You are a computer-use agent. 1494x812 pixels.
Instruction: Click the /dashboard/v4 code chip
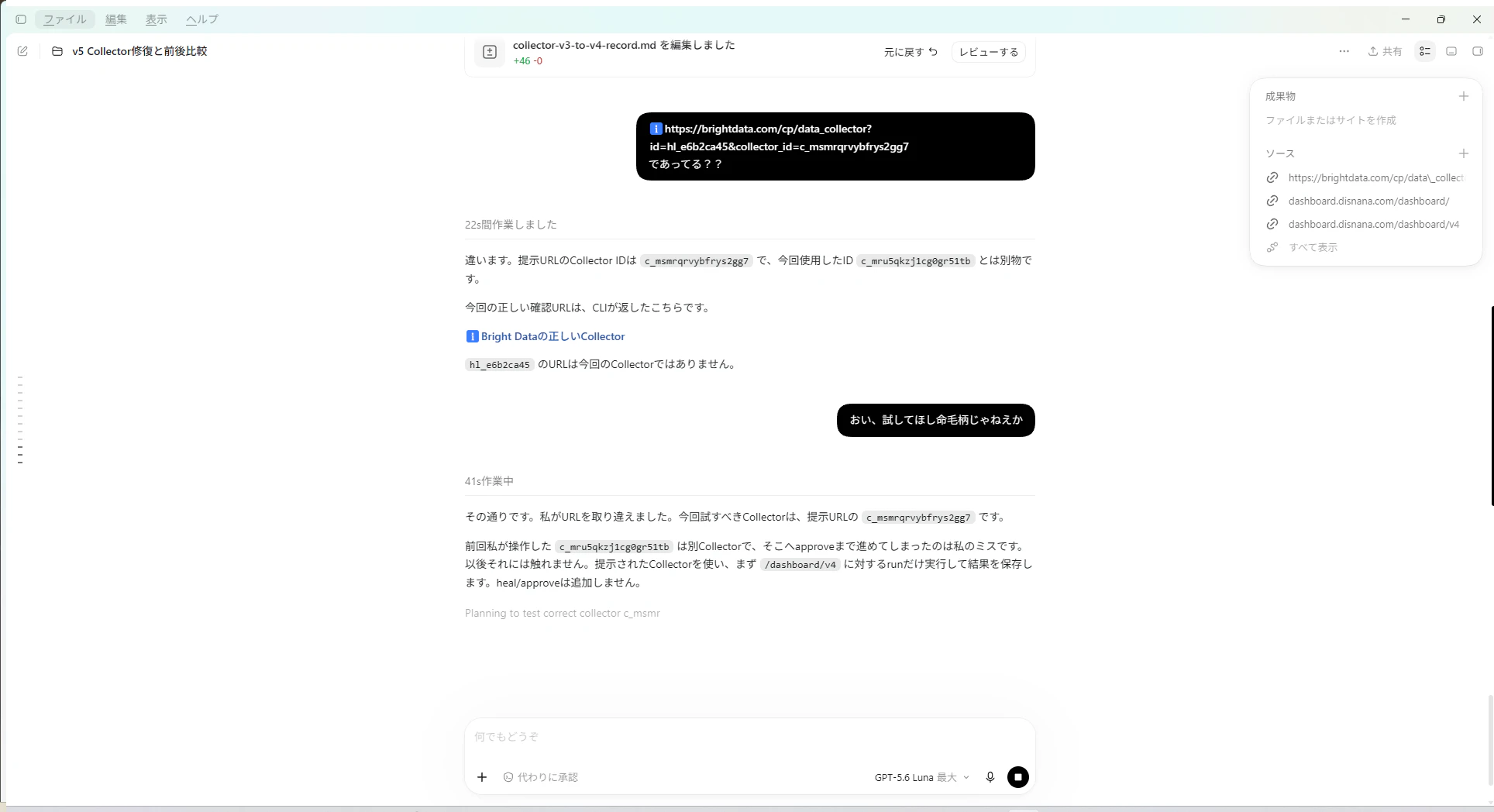coord(800,565)
